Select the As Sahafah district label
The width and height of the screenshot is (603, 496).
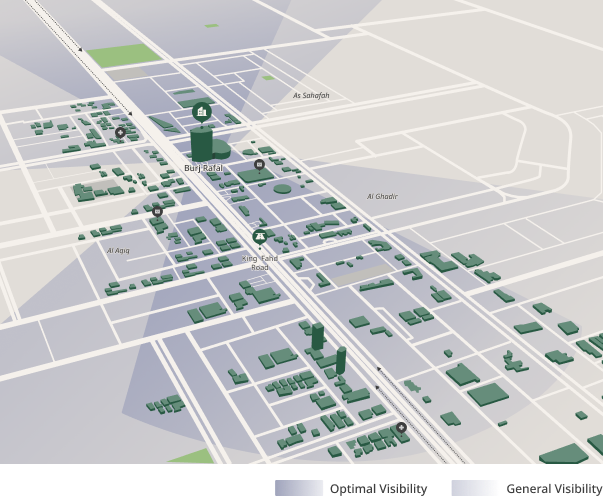point(311,96)
